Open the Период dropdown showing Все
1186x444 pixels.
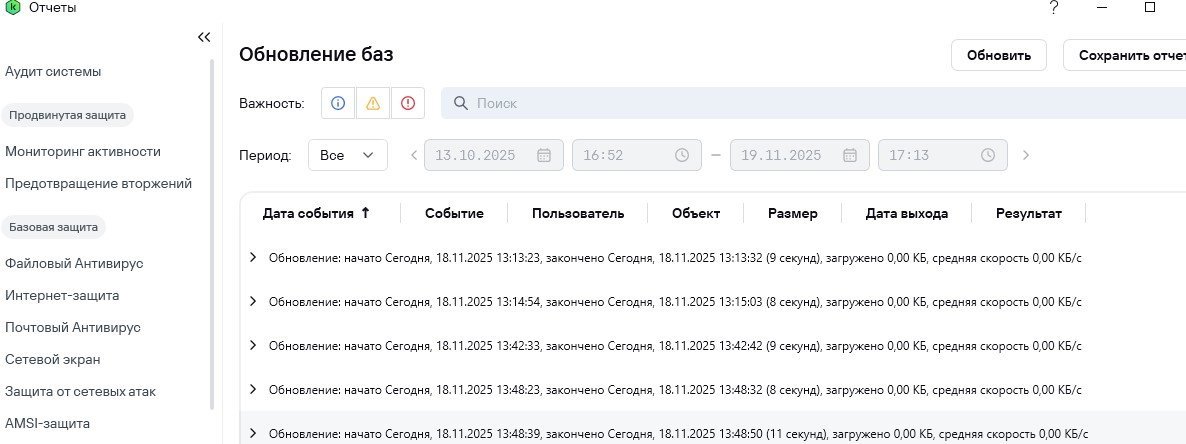[x=347, y=155]
